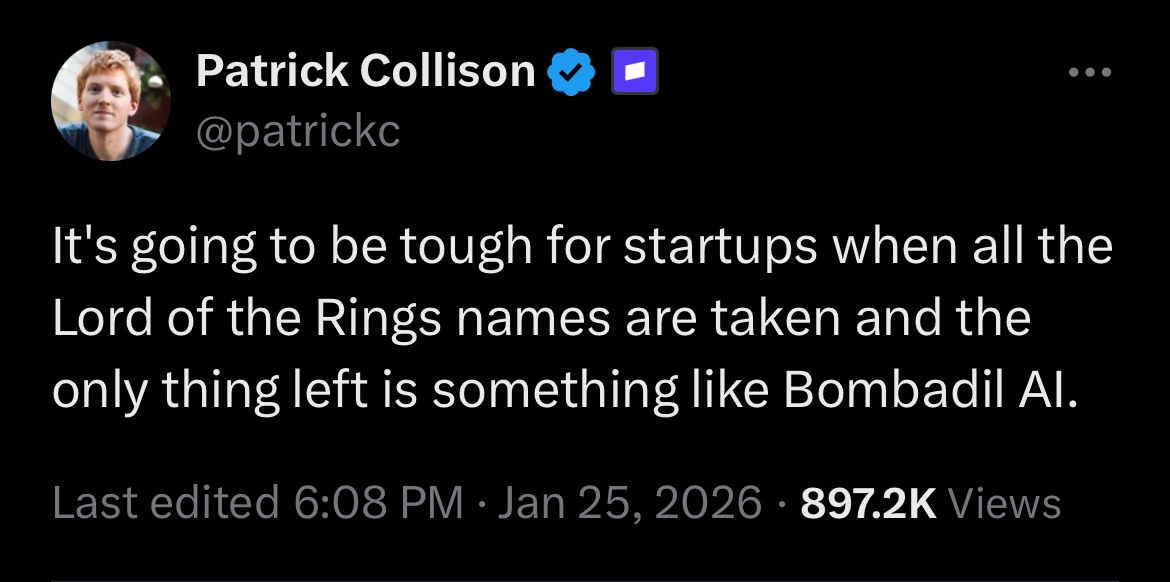Screen dimensions: 1170x582
Task: Click the dot separator before view count
Action: pyautogui.click(x=780, y=502)
